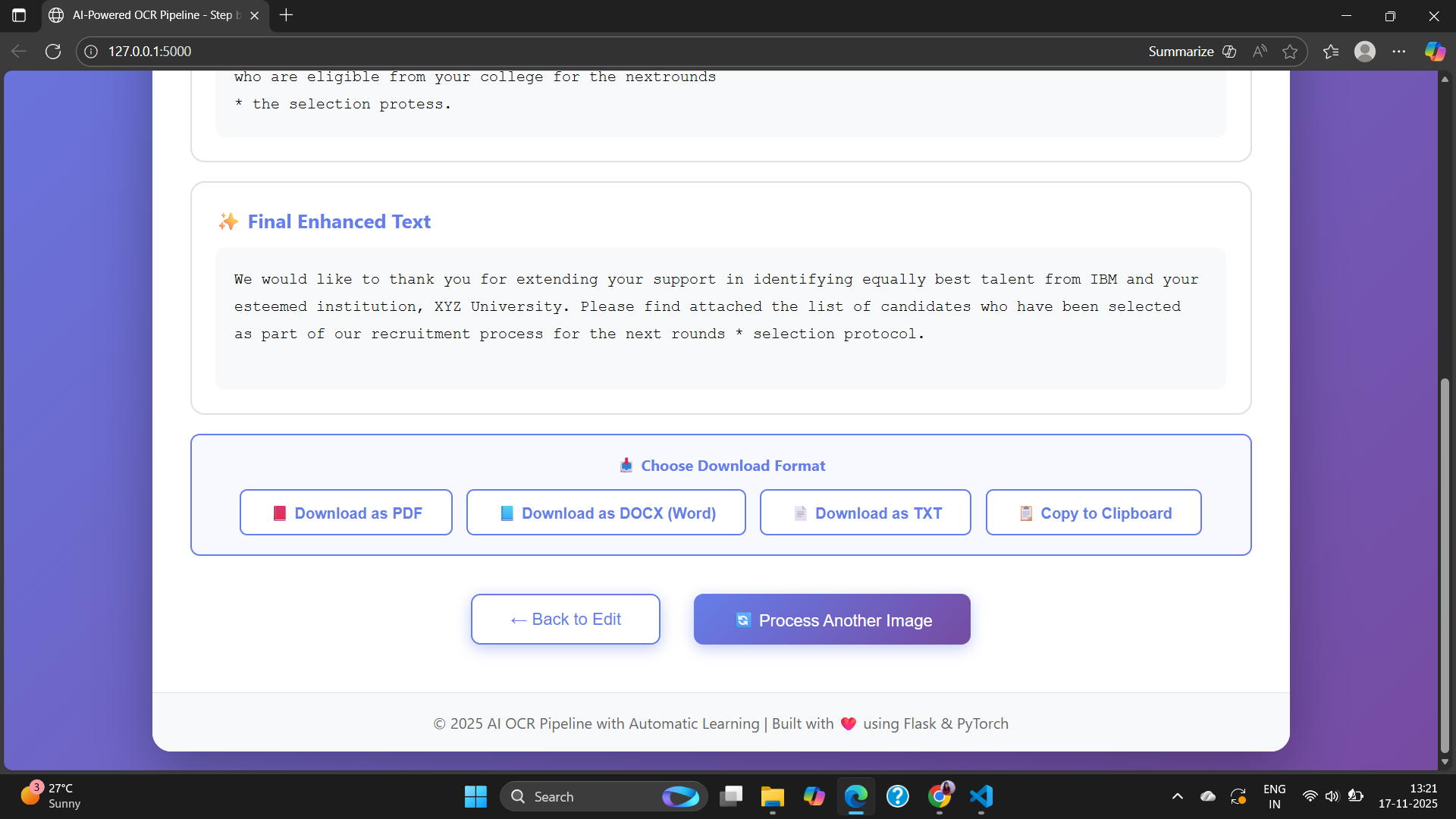Show hidden system tray icons
1456x819 pixels.
coord(1177,796)
